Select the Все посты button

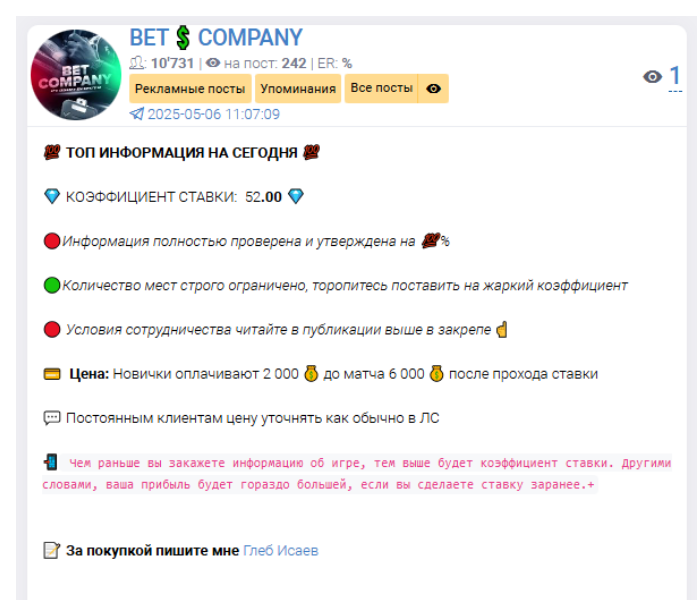[x=381, y=88]
